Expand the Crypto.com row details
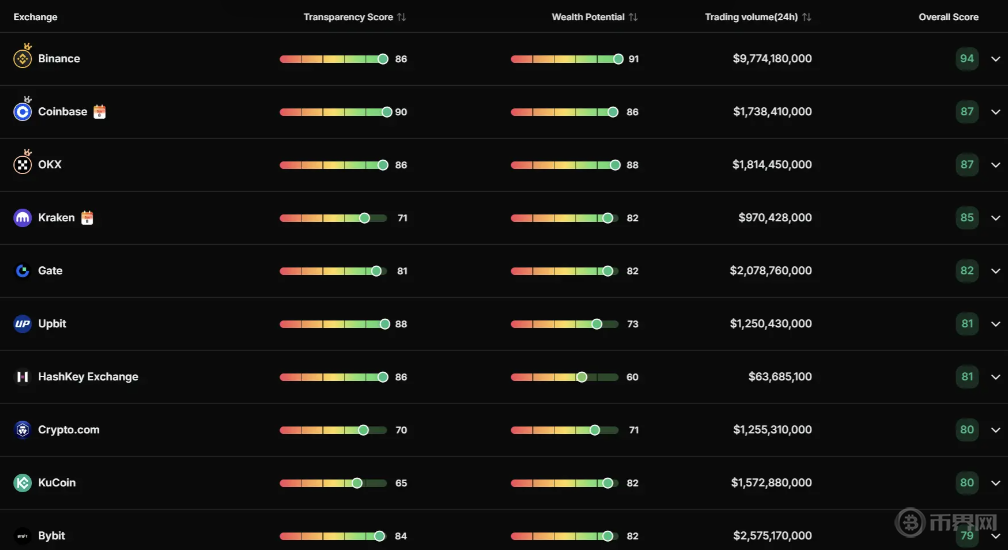Image resolution: width=1008 pixels, height=550 pixels. coord(996,430)
